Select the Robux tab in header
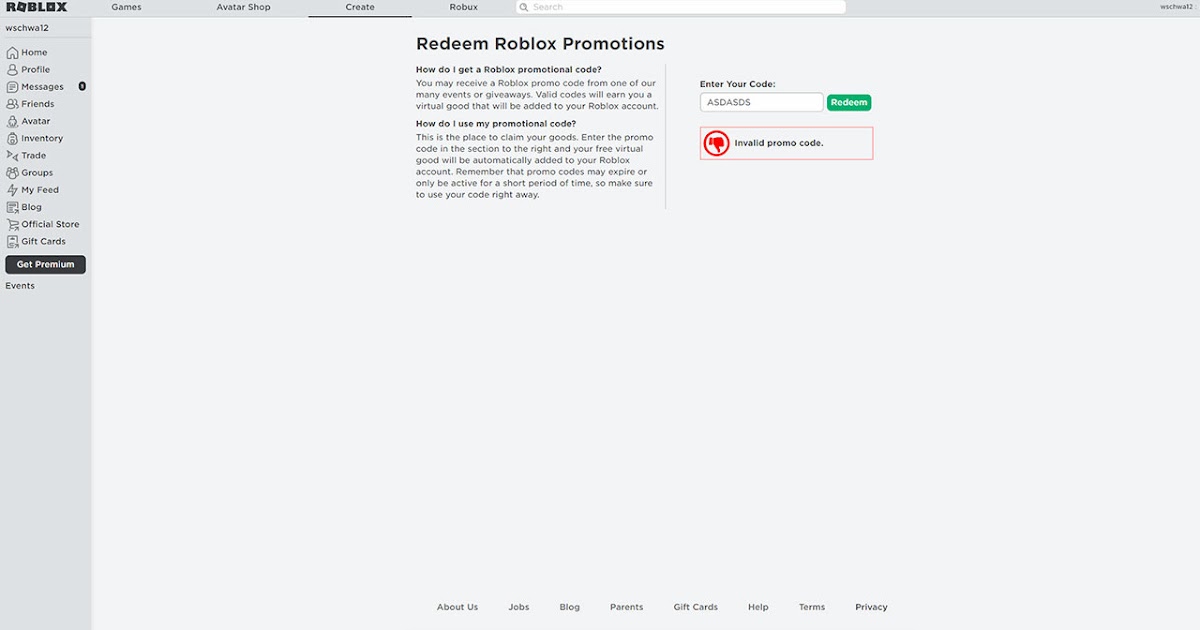 tap(464, 7)
